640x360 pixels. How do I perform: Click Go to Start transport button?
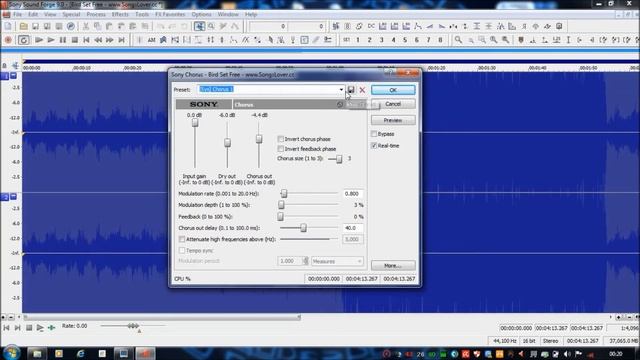(86, 40)
